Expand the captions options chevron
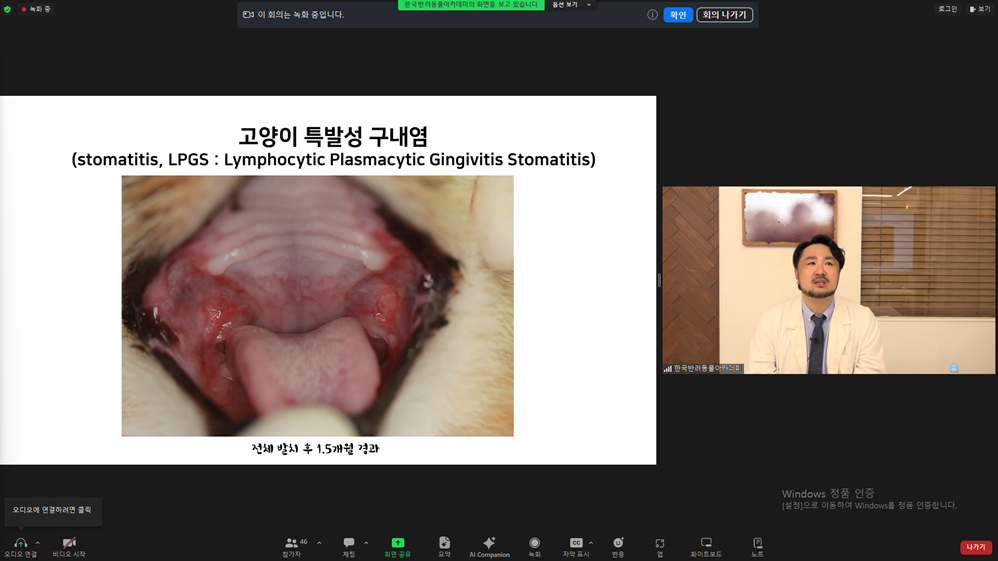The image size is (998, 561). 591,543
